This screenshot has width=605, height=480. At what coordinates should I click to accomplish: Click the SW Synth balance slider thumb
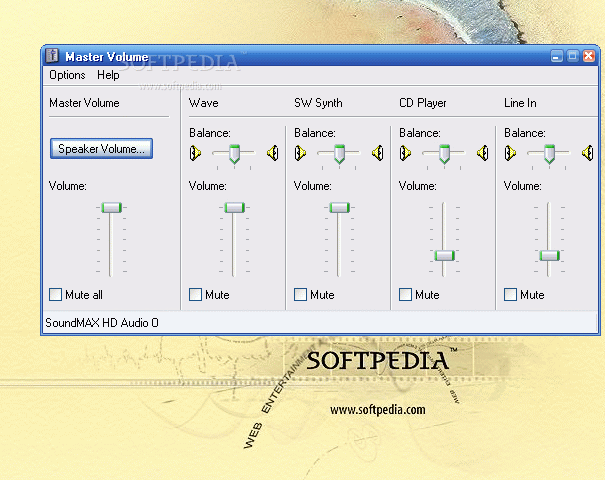[339, 154]
